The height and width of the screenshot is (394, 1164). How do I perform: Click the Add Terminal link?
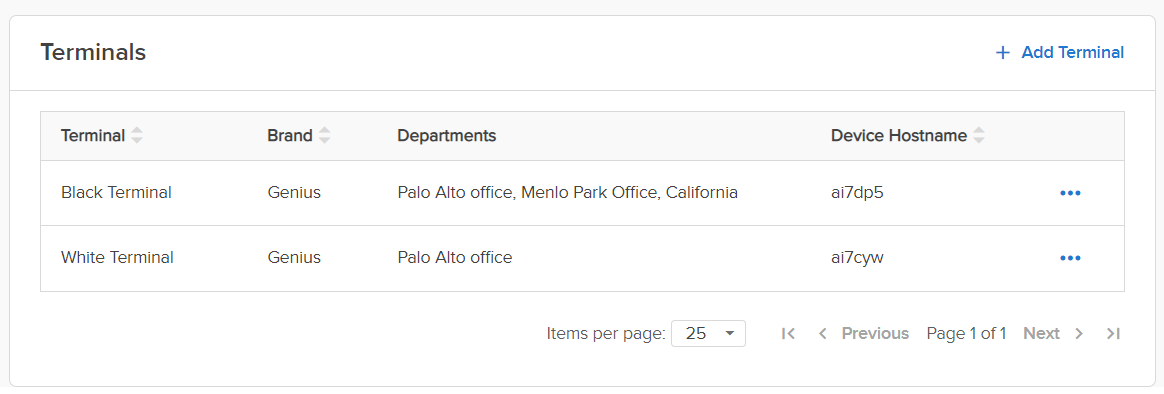point(1059,53)
